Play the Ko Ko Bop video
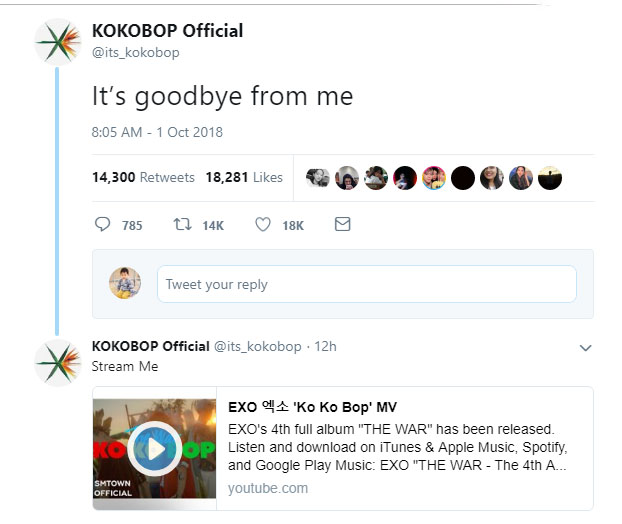622x524 pixels. click(x=155, y=449)
